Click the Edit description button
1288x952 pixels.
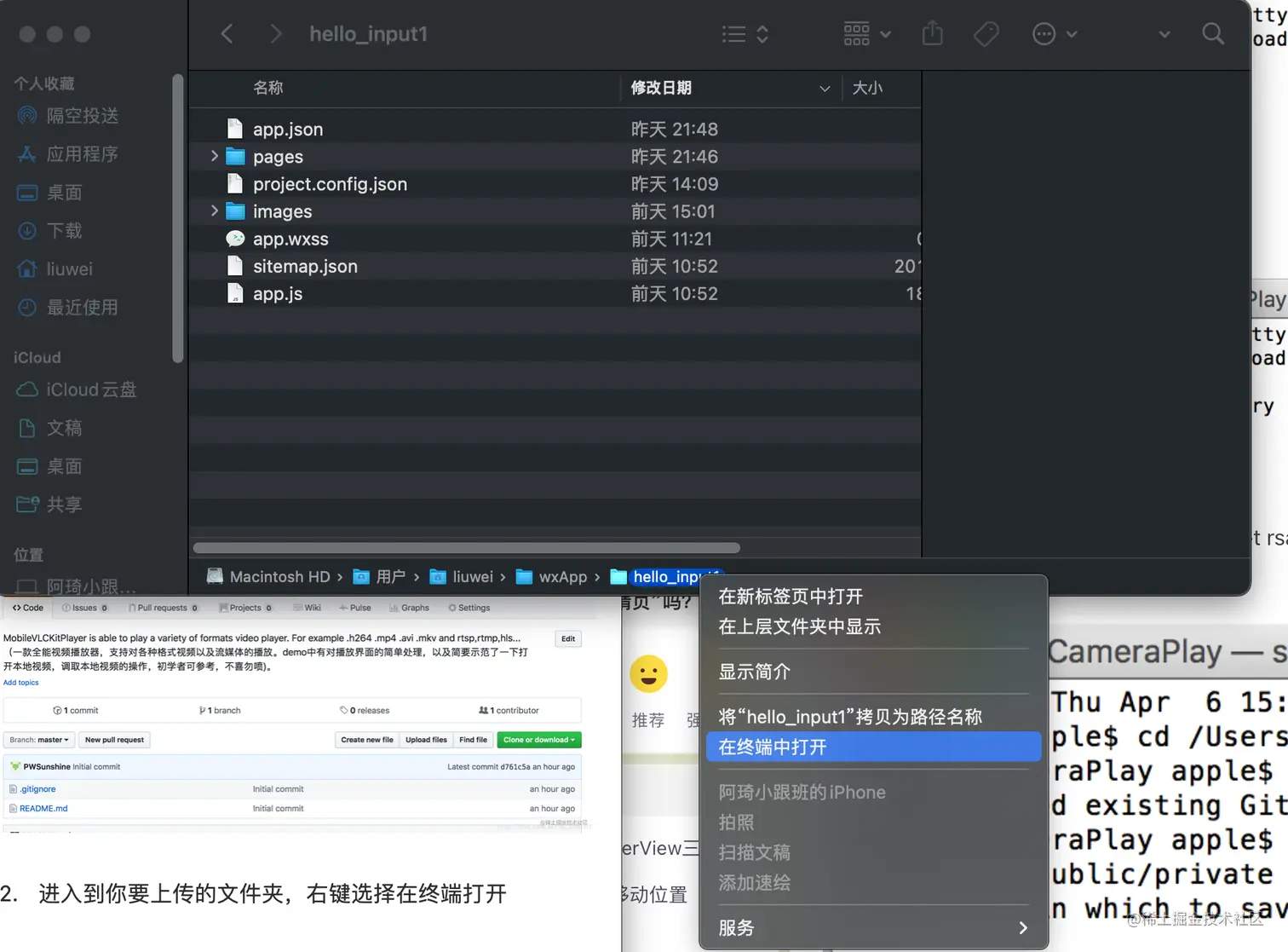tap(568, 638)
